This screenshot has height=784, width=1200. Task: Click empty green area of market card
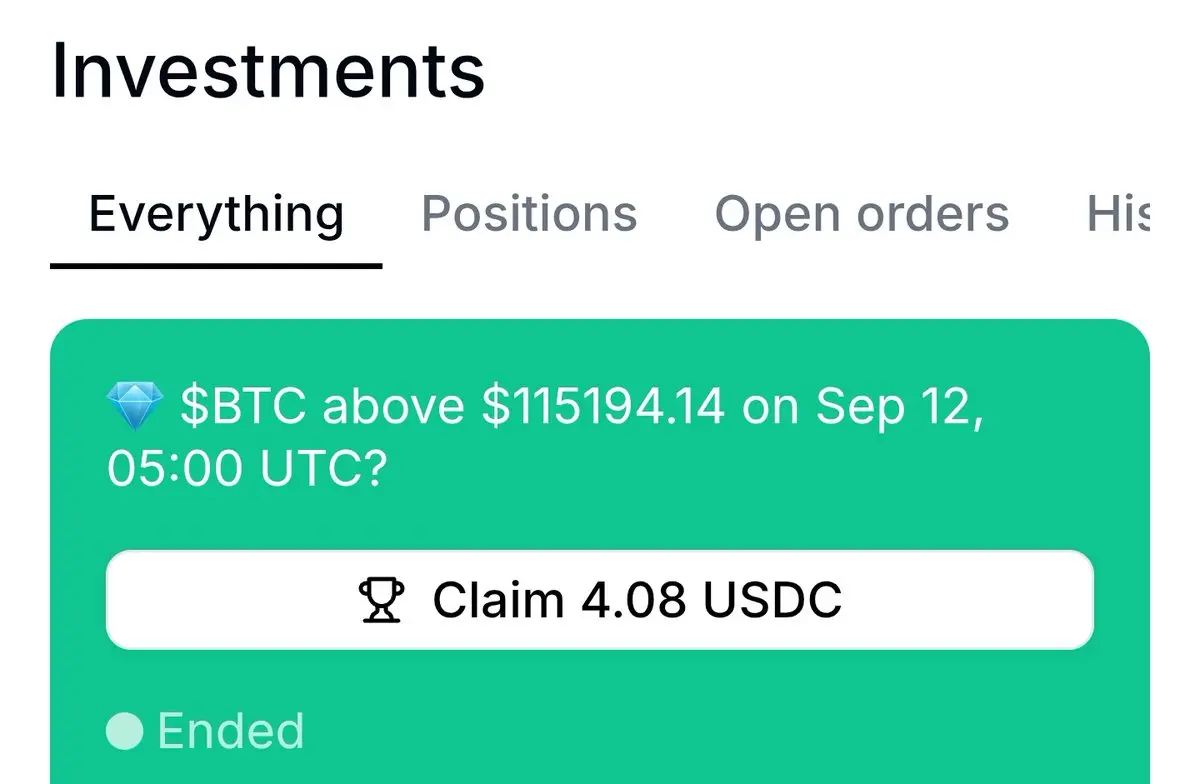tap(700, 720)
